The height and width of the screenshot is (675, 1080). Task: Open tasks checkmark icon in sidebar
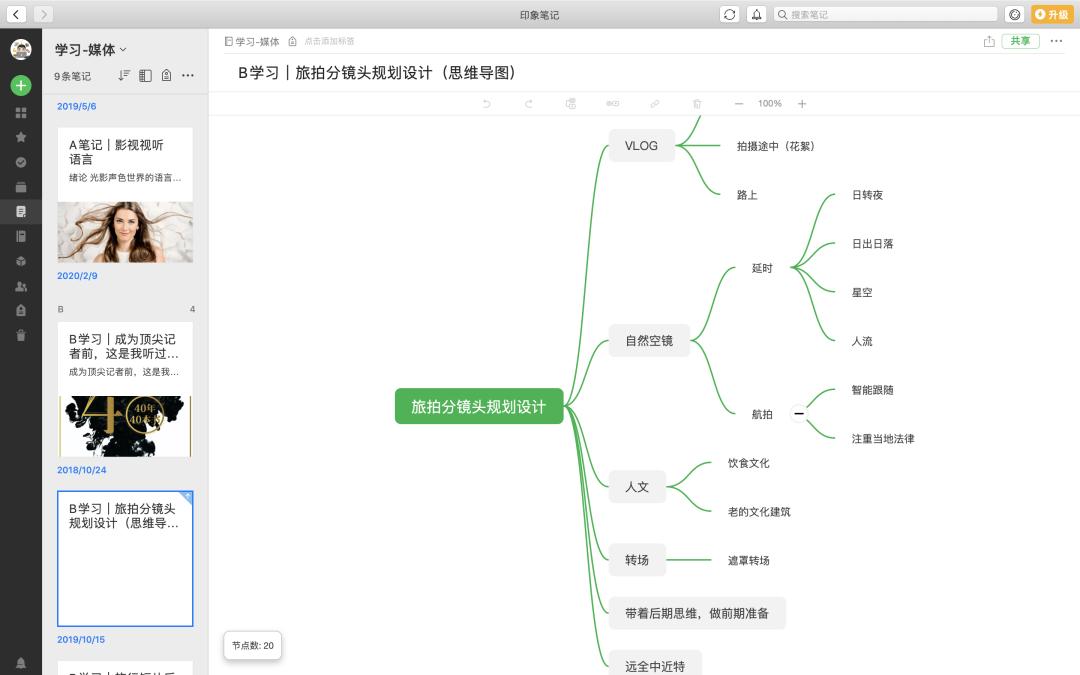click(x=21, y=162)
